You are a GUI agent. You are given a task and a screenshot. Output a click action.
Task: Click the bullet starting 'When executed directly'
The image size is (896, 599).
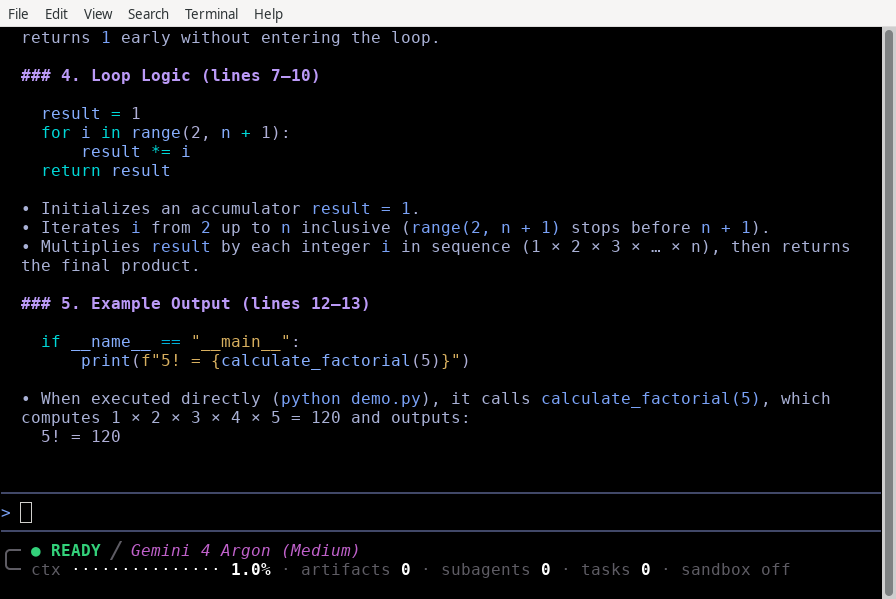[426, 408]
